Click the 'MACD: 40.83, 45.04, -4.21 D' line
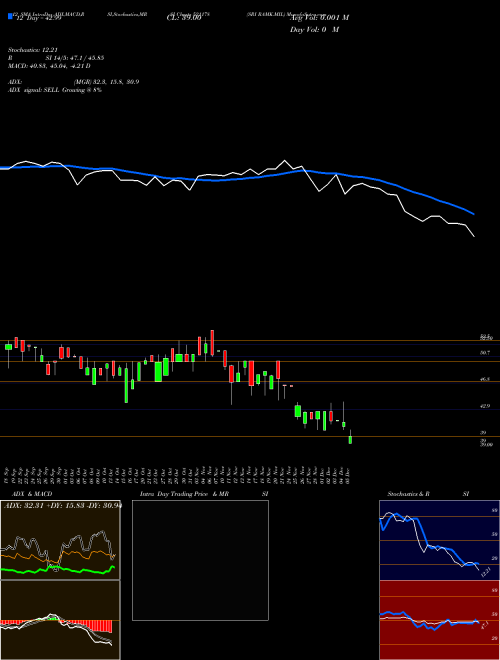The width and height of the screenshot is (500, 660). [49, 66]
